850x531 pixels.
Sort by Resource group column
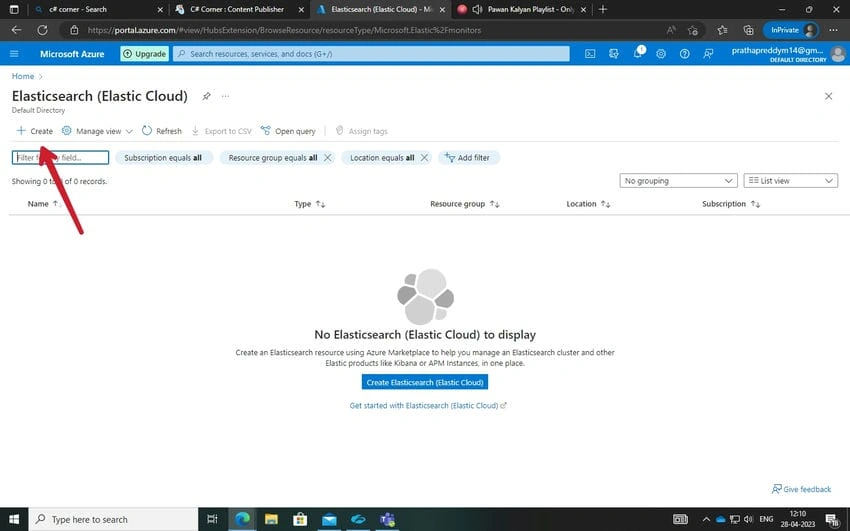[465, 204]
